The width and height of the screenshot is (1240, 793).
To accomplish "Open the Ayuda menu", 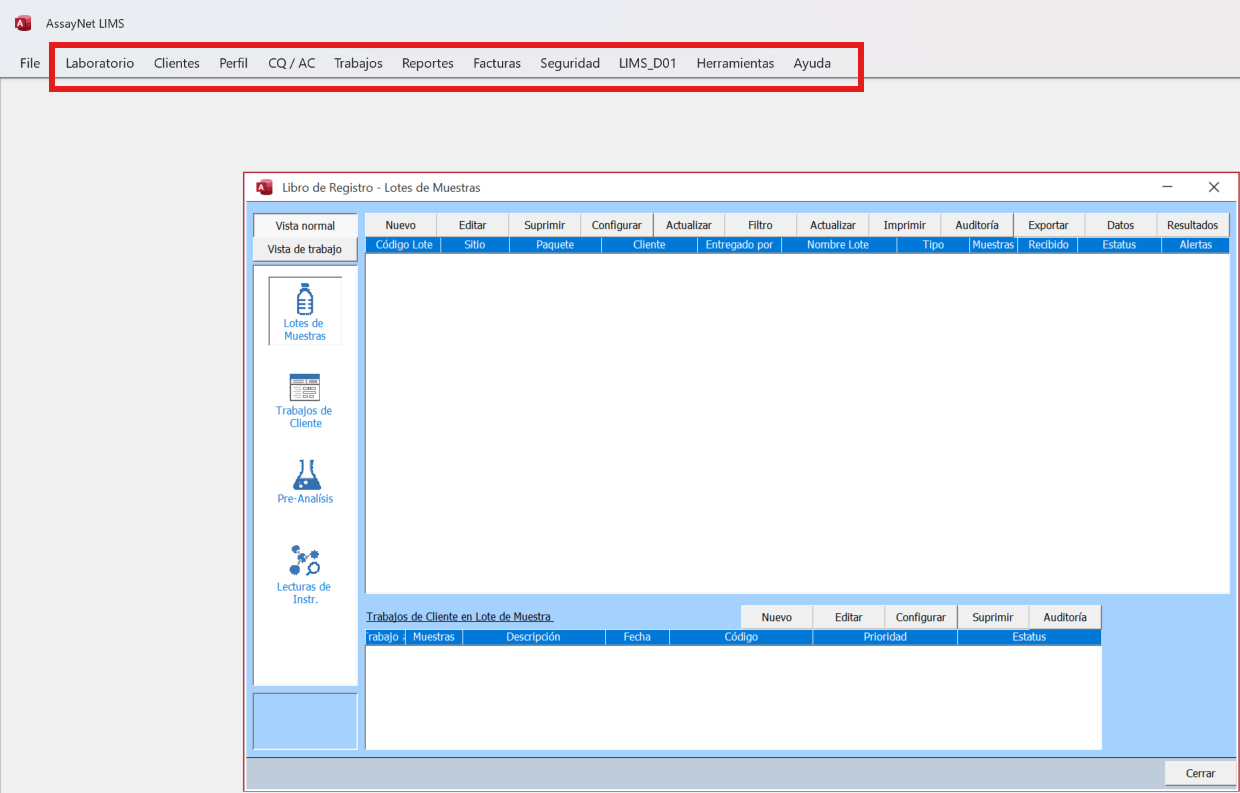I will click(812, 63).
